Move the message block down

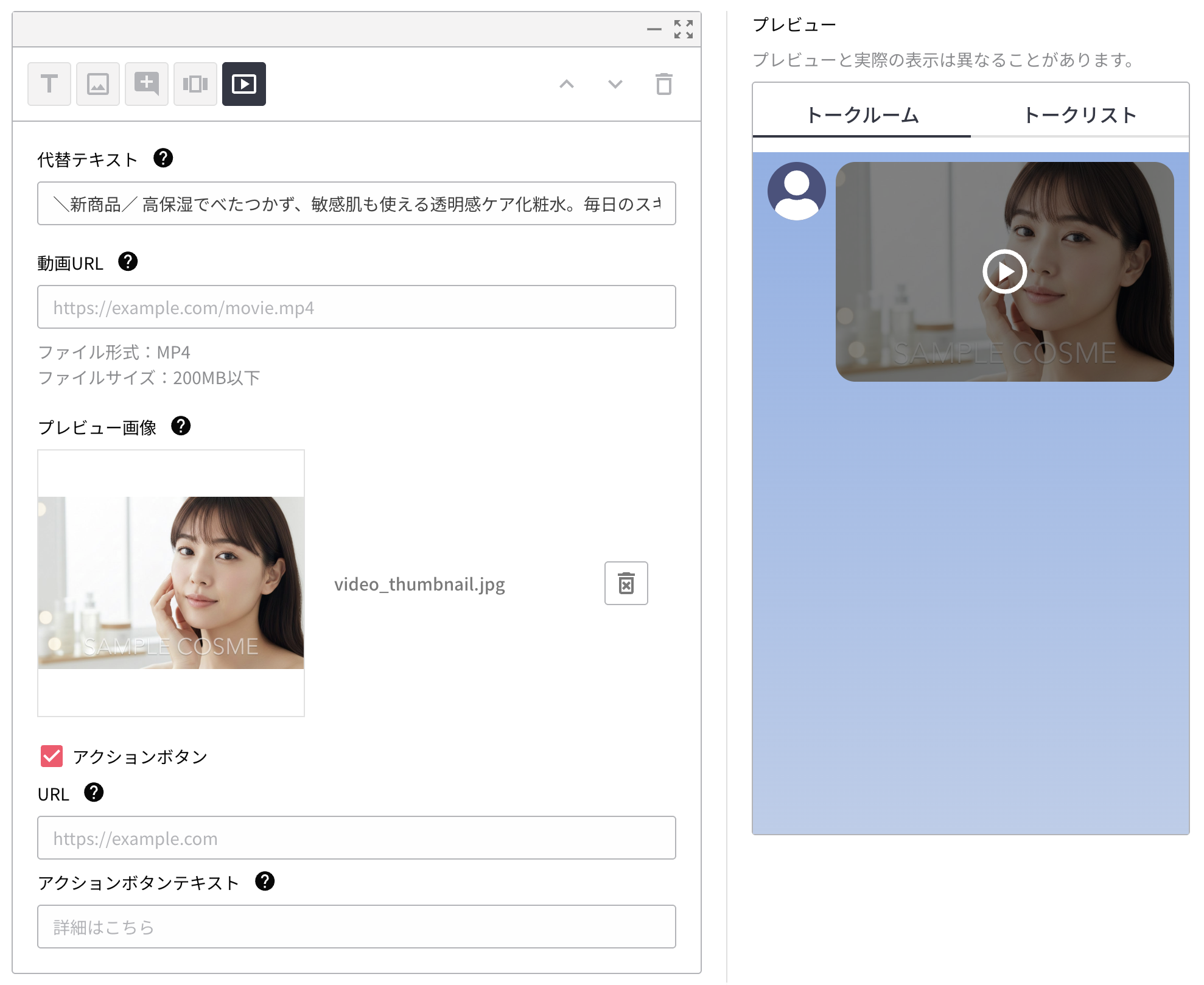615,84
